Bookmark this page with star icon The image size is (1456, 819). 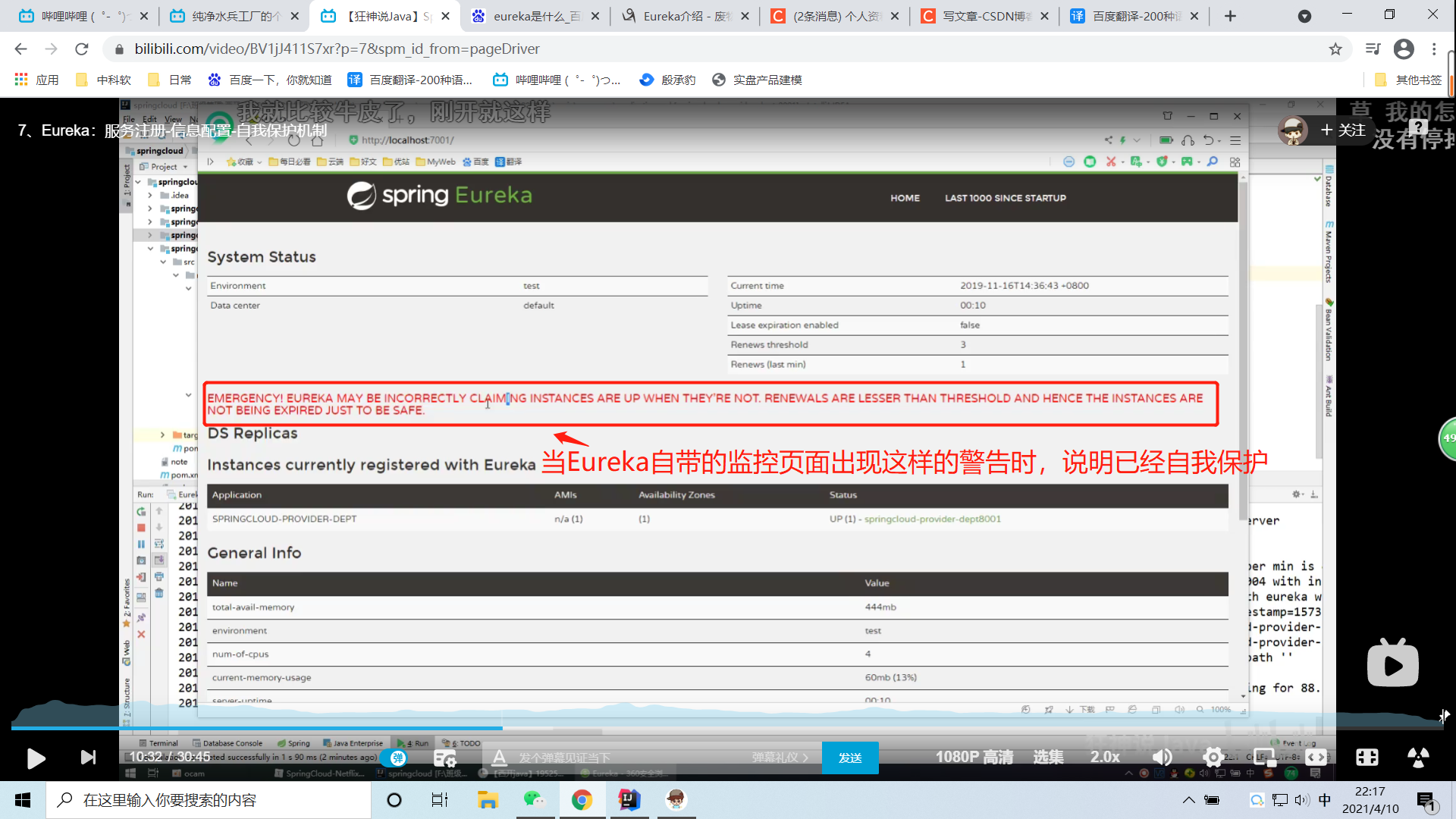tap(1335, 49)
